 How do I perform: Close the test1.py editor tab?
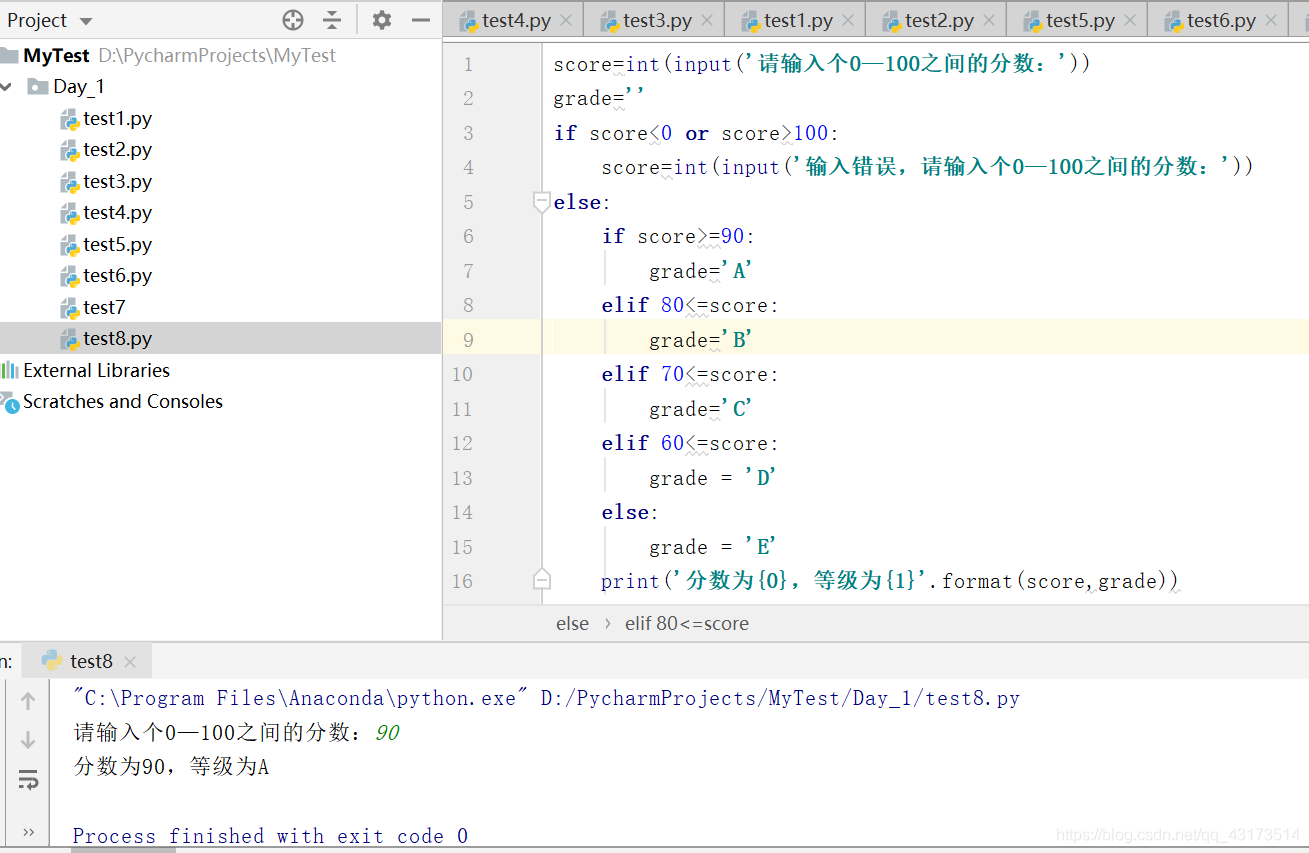[x=848, y=21]
